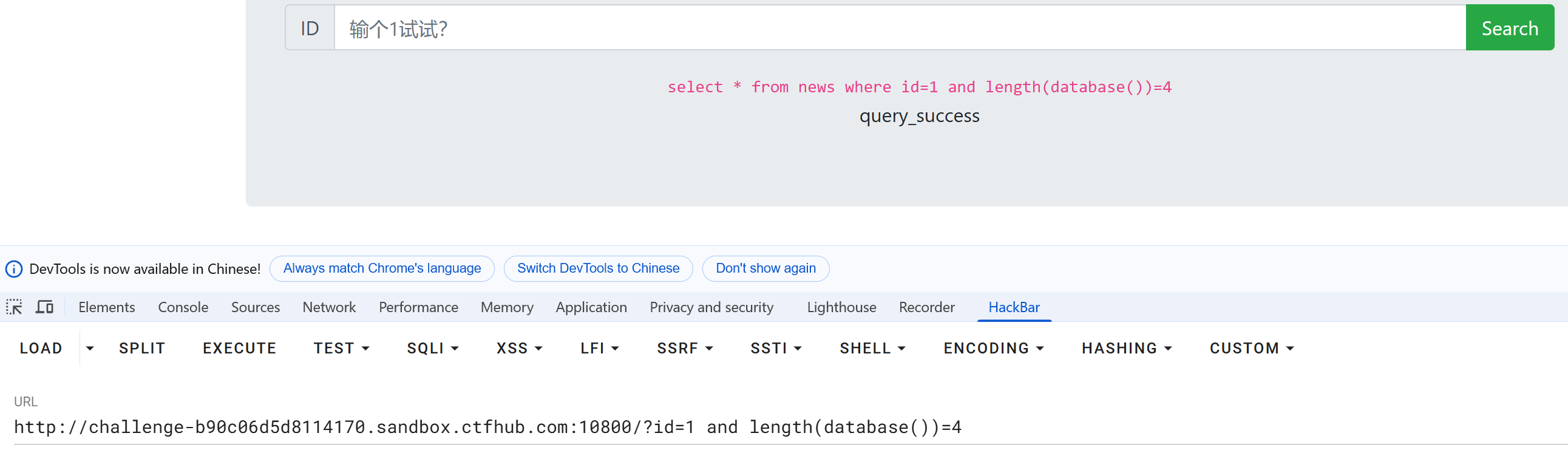Click the DevTools info circle icon

pyautogui.click(x=14, y=268)
